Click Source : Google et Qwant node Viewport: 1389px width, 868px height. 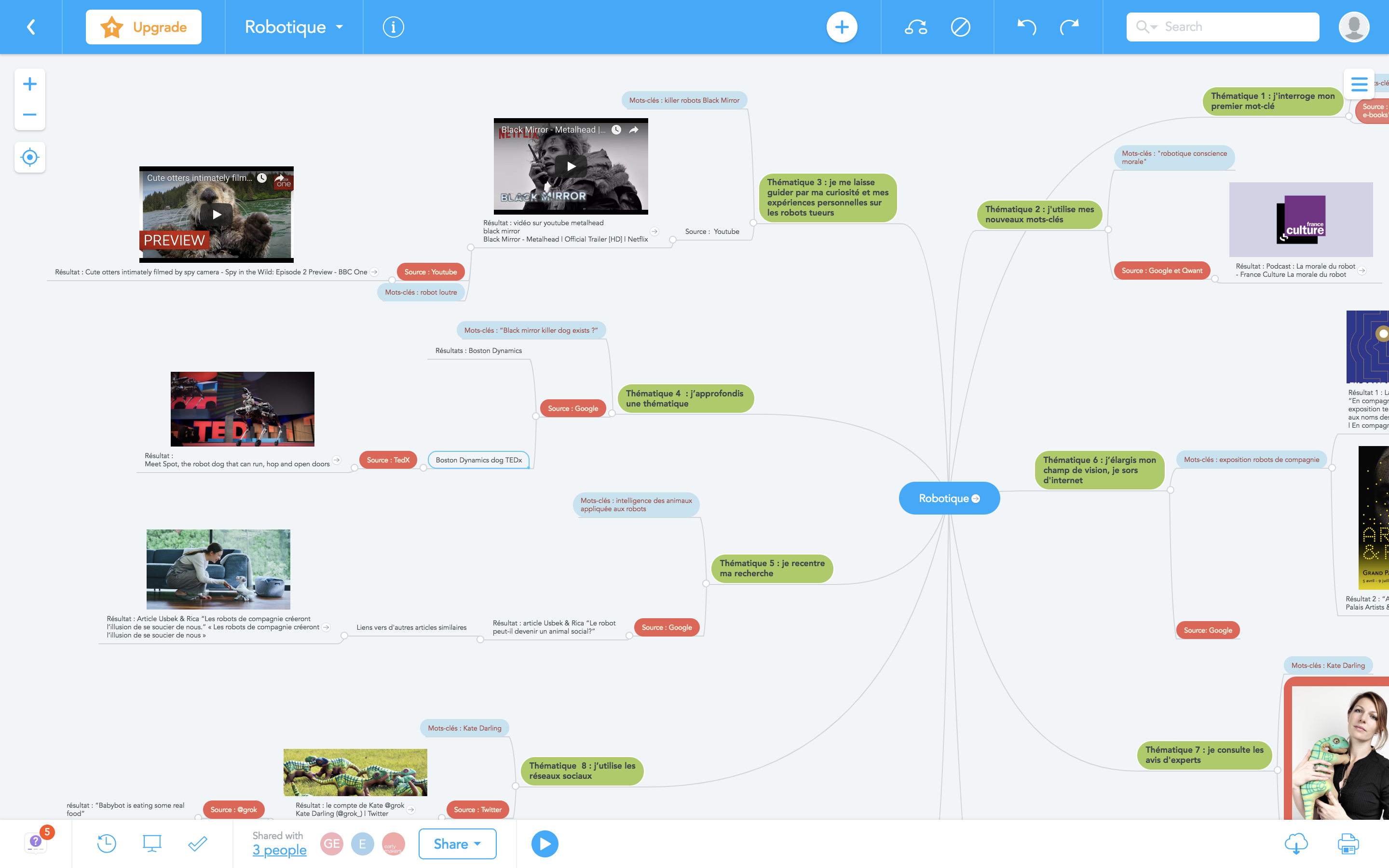[1162, 271]
